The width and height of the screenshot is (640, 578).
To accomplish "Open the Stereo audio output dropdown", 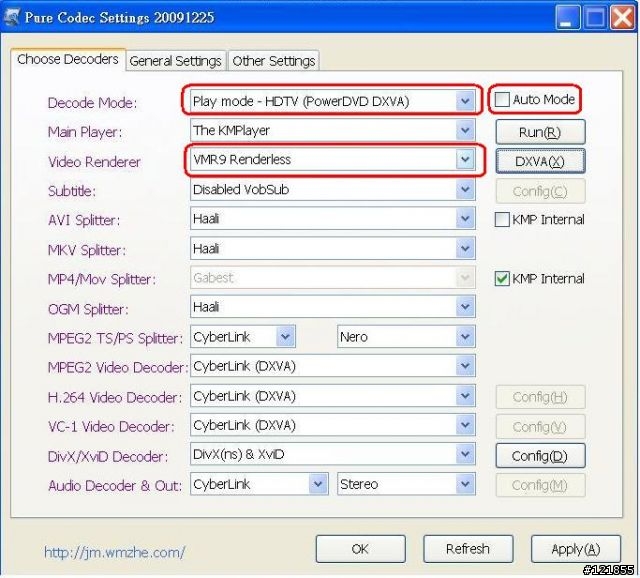I will (x=465, y=484).
